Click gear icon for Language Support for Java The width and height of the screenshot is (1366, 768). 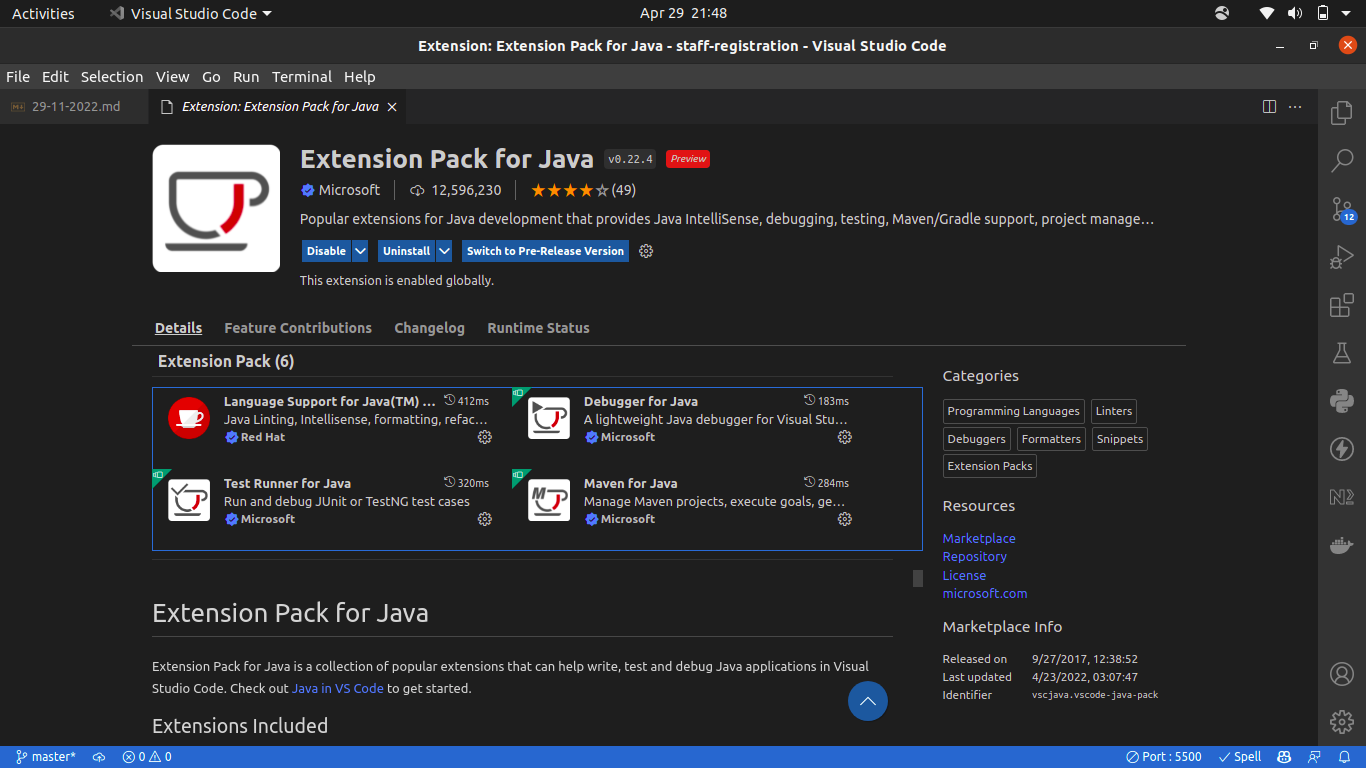tap(485, 437)
